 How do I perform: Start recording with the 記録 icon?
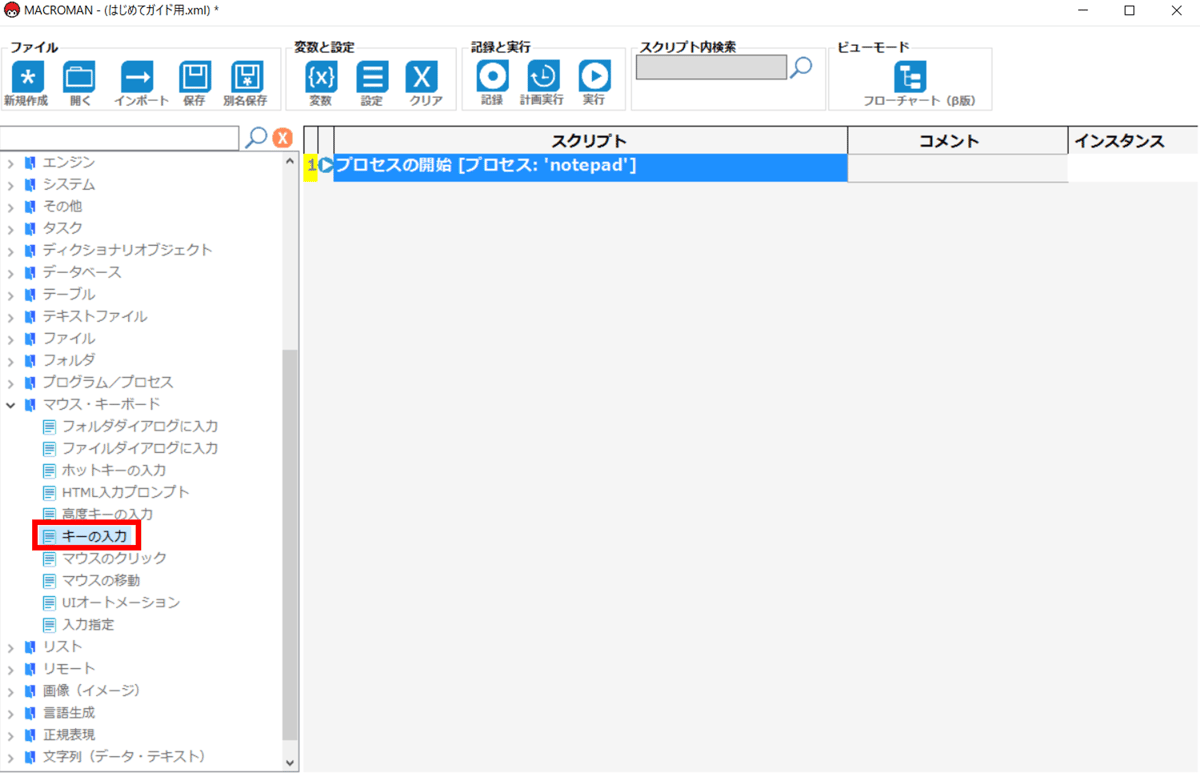(x=492, y=76)
